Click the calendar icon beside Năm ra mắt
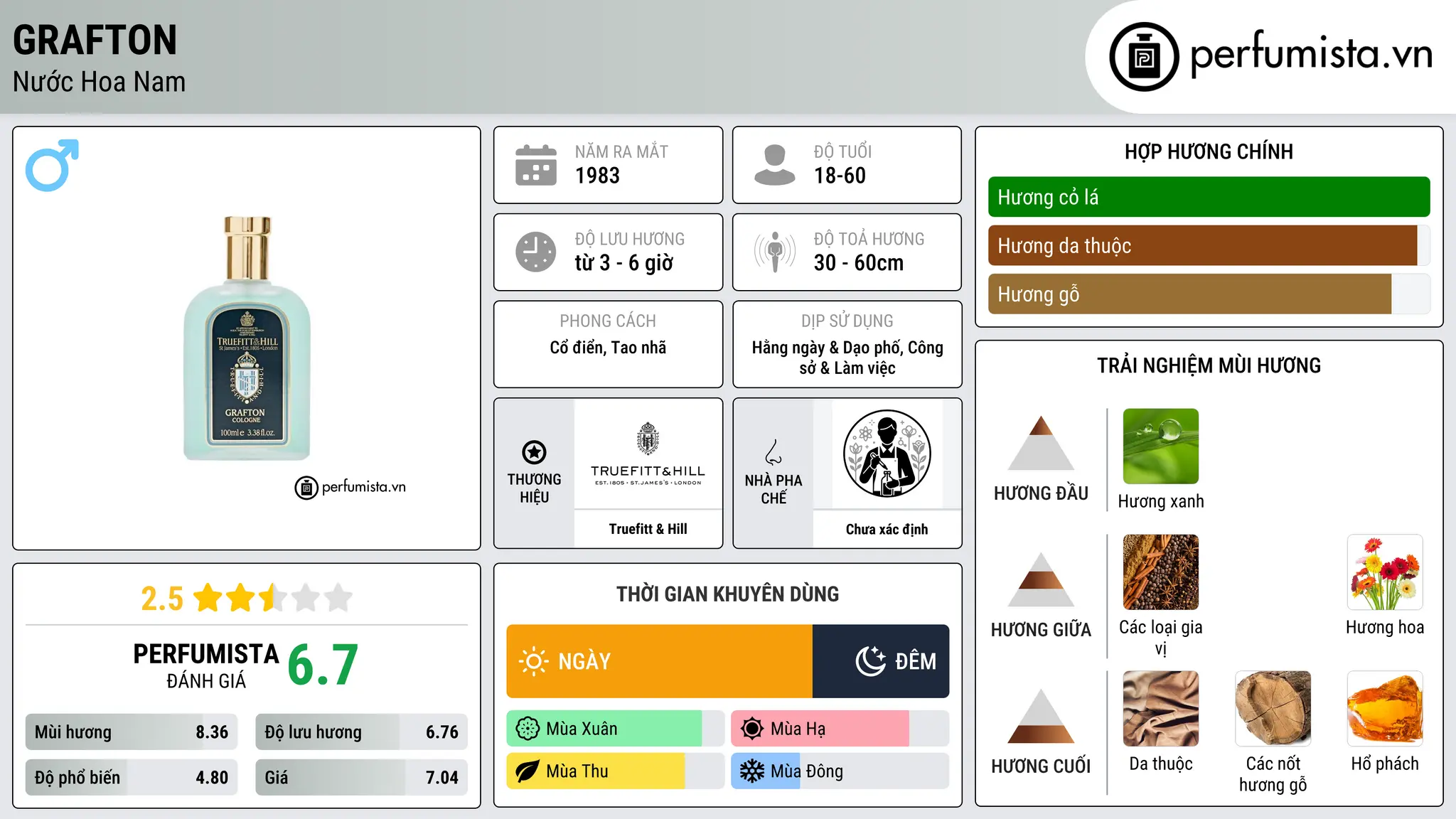Screen dimensions: 1456x819 click(536, 165)
